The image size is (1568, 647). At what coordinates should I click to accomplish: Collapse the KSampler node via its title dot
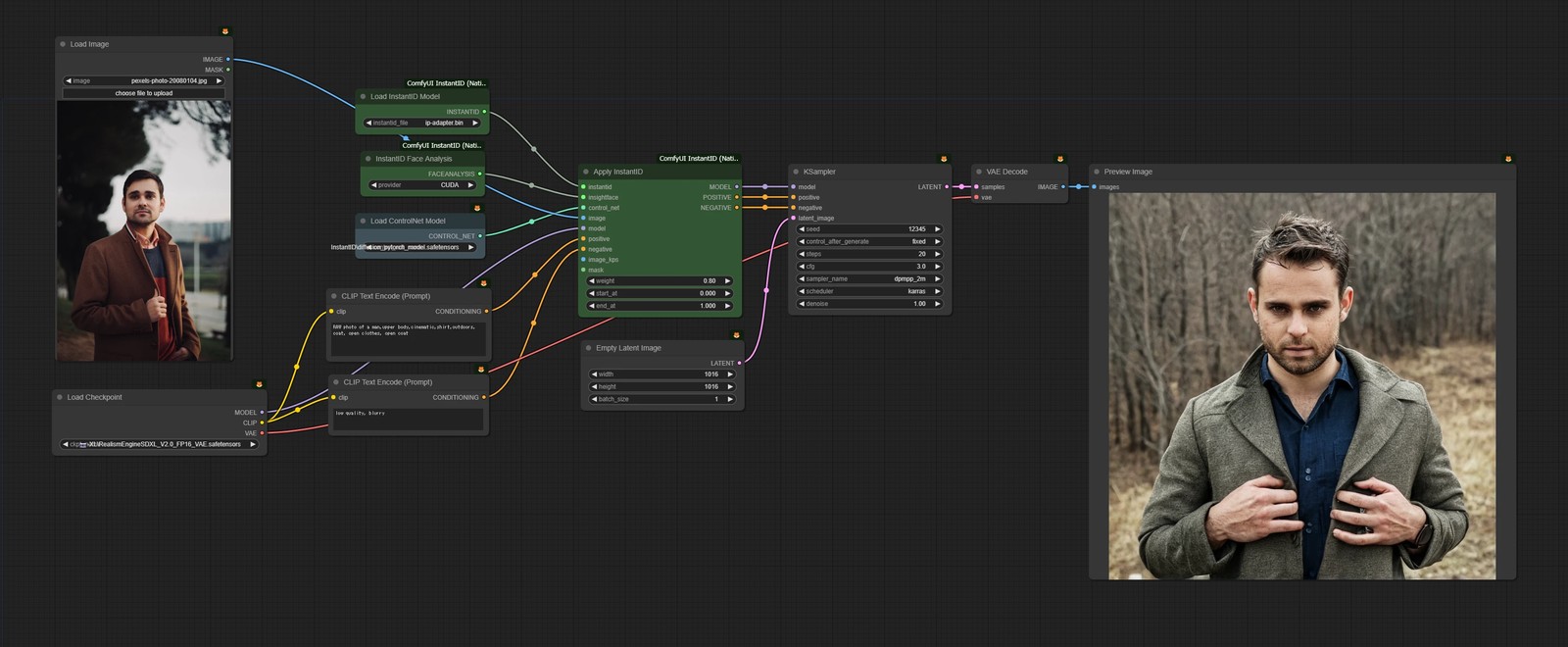[x=795, y=172]
